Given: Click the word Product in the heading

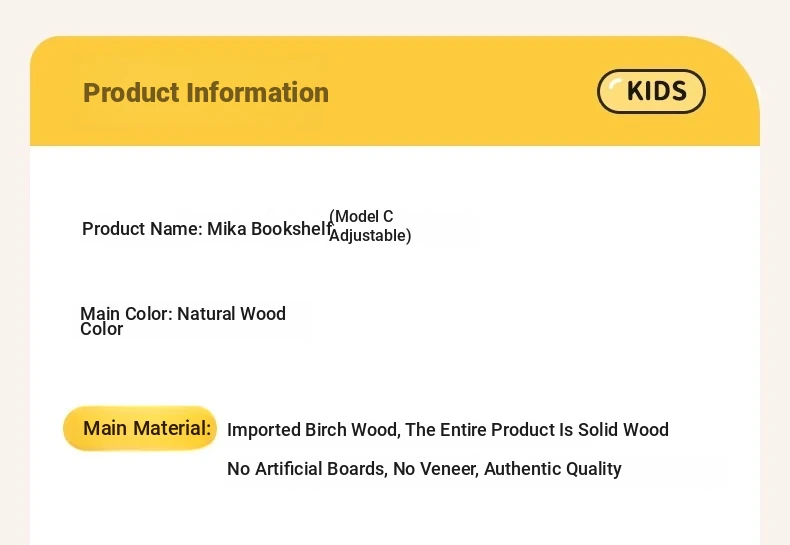Looking at the screenshot, I should pos(131,93).
